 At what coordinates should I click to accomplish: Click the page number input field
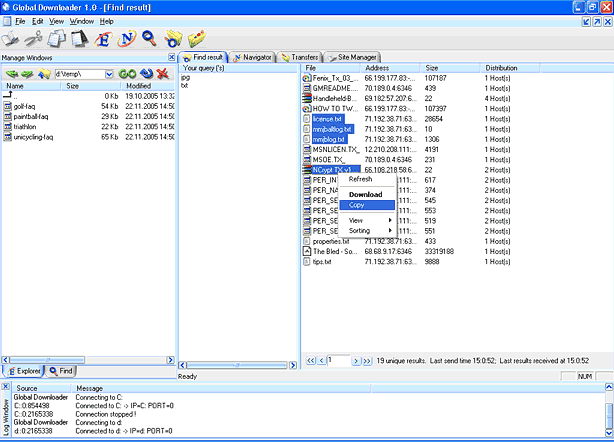click(x=338, y=360)
